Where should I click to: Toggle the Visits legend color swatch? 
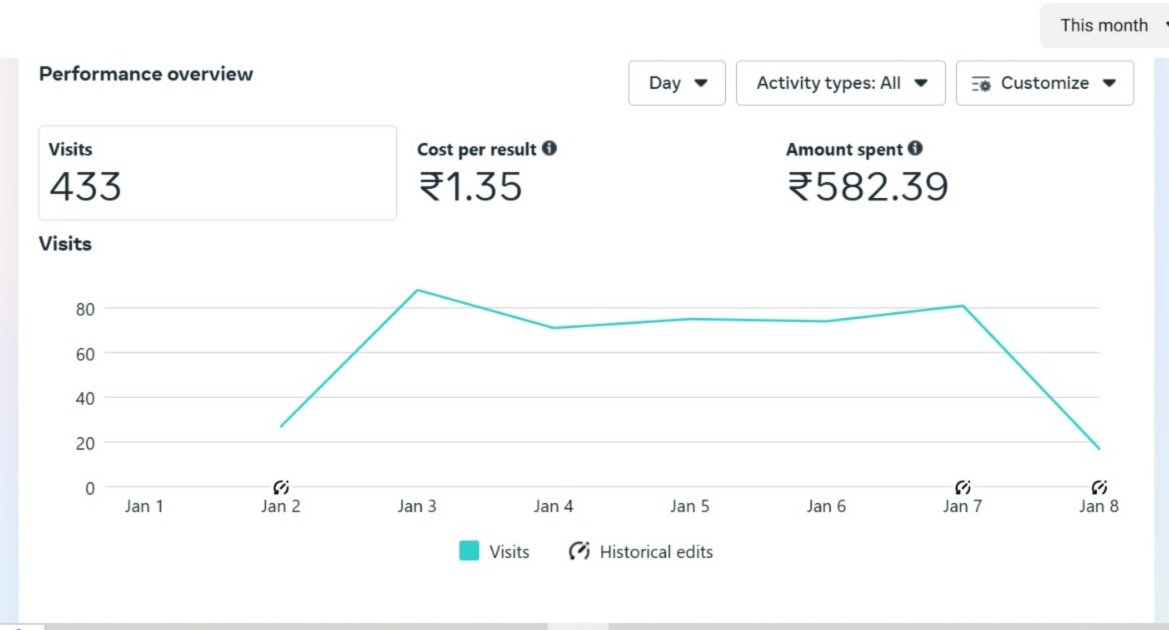coord(469,551)
